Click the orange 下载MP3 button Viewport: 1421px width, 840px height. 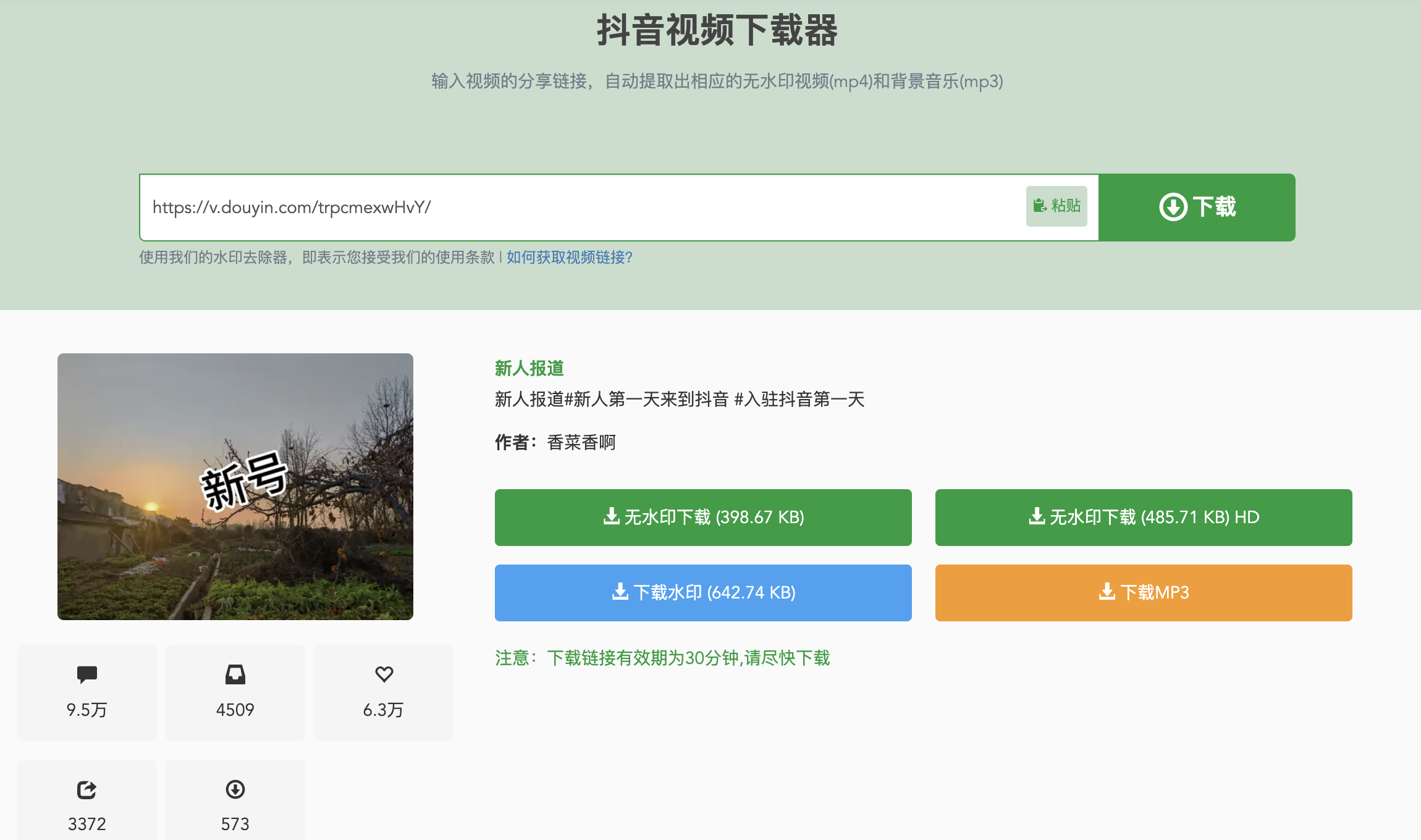pyautogui.click(x=1144, y=593)
